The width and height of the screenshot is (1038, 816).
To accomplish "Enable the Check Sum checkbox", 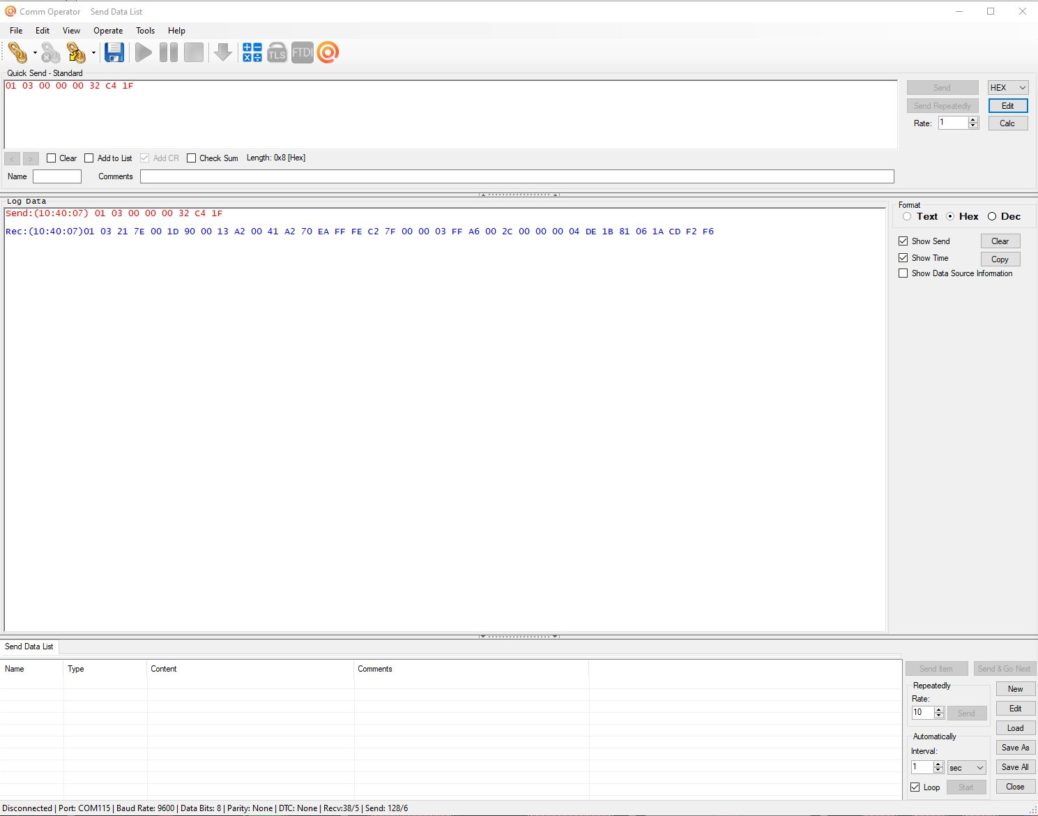I will [191, 157].
